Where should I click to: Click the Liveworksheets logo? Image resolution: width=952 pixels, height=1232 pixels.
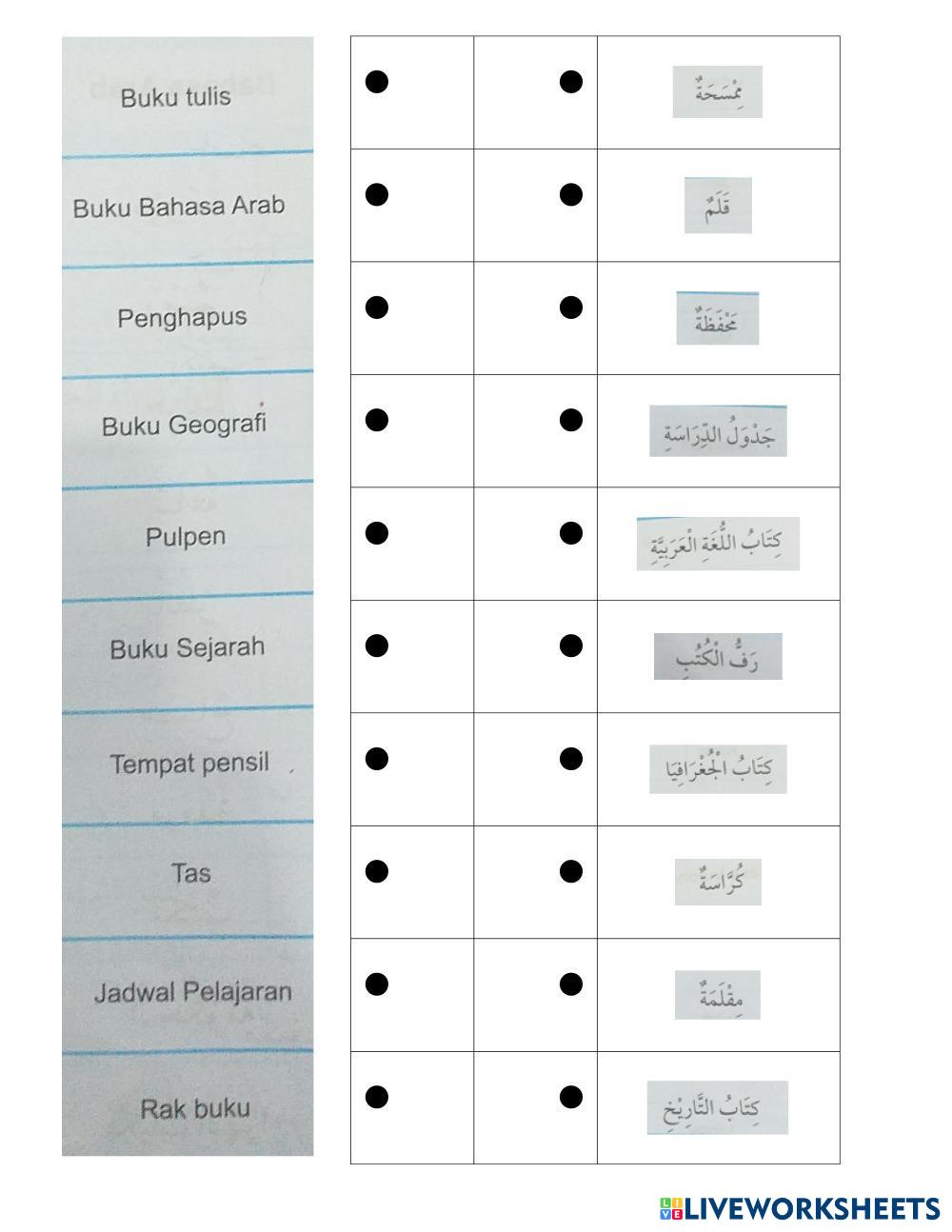click(x=799, y=1208)
